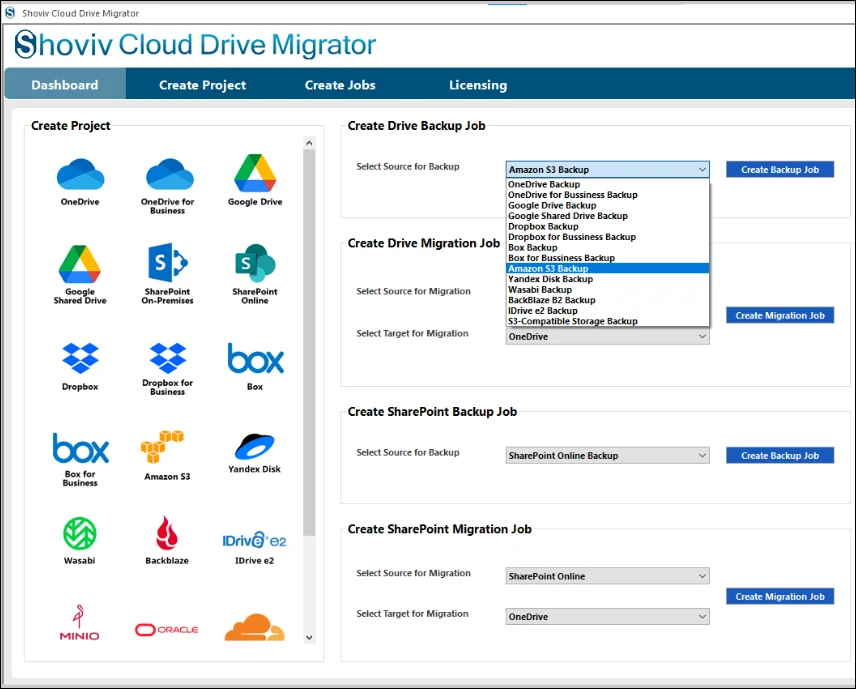Click the project list scroll down arrow

click(x=309, y=637)
